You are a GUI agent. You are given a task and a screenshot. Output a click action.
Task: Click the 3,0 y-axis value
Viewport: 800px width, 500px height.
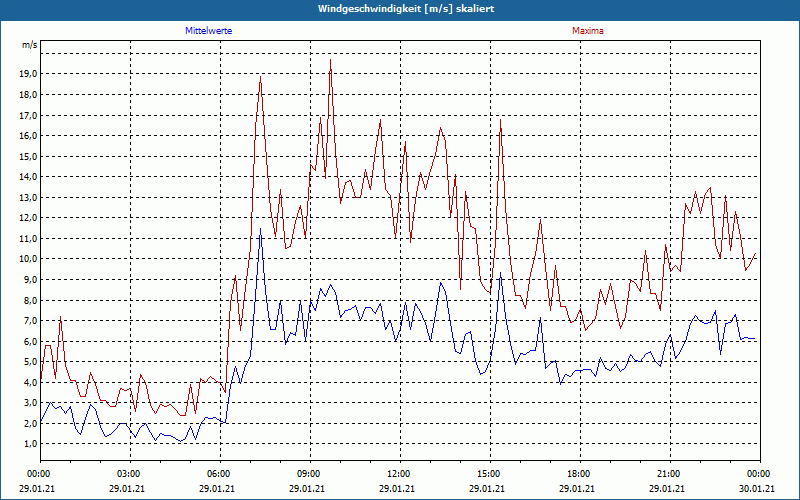click(x=30, y=403)
